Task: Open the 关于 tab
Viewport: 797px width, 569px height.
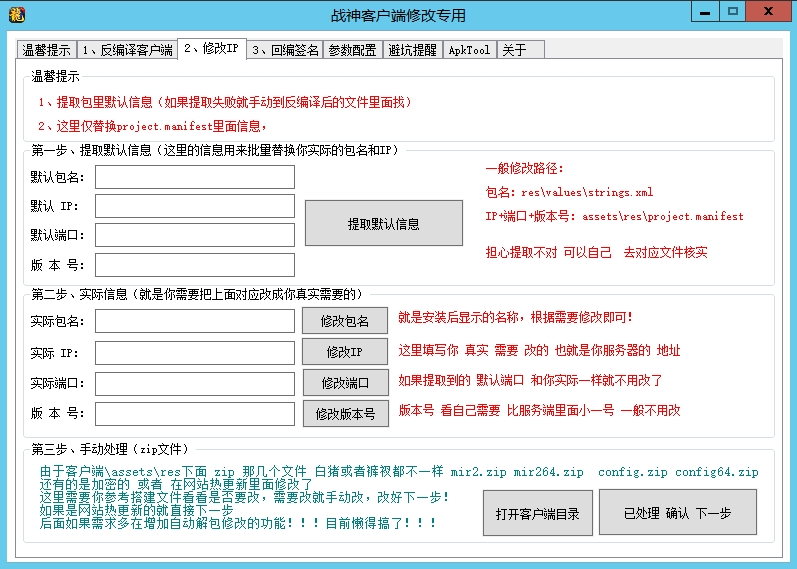Action: pyautogui.click(x=514, y=50)
